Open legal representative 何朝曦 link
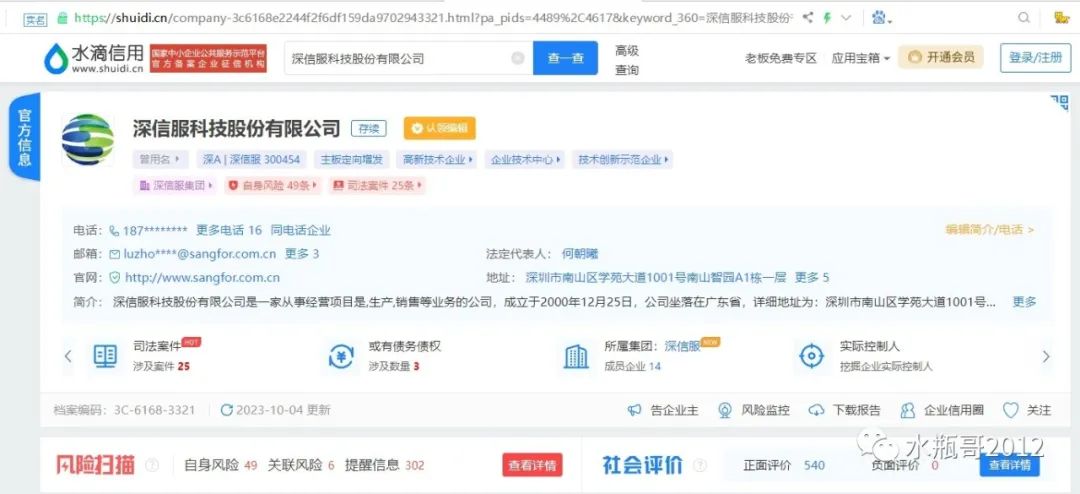The height and width of the screenshot is (494, 1080). 580,254
